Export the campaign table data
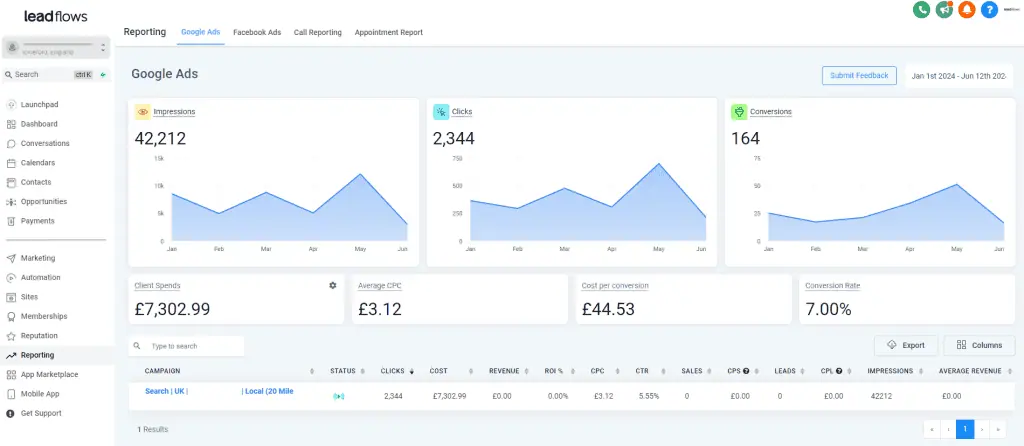Screen dimensions: 1024x446 (906, 345)
